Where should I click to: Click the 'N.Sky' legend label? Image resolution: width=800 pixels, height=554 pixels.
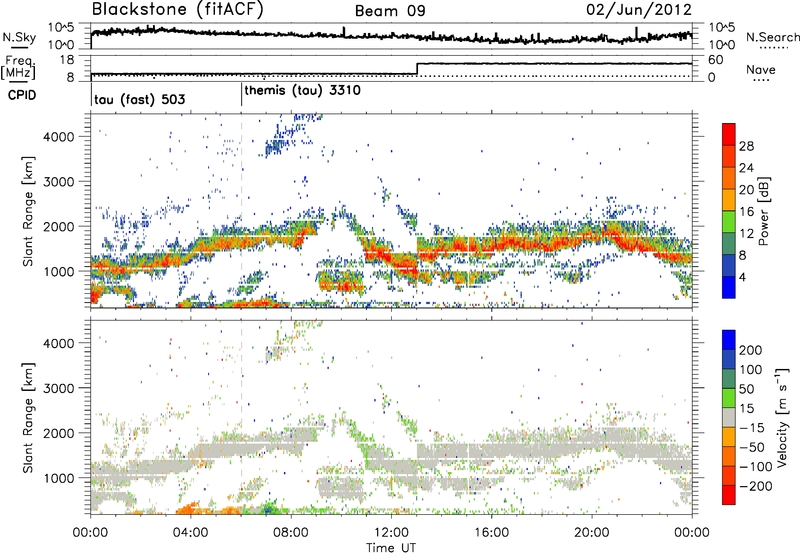pyautogui.click(x=19, y=37)
